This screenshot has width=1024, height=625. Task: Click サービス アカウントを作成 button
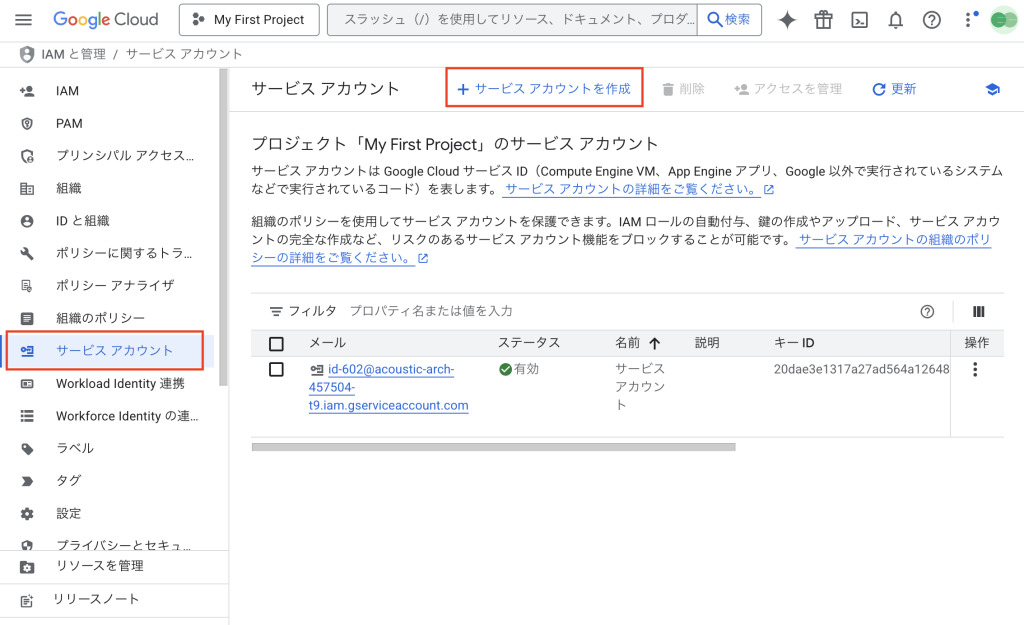[544, 89]
